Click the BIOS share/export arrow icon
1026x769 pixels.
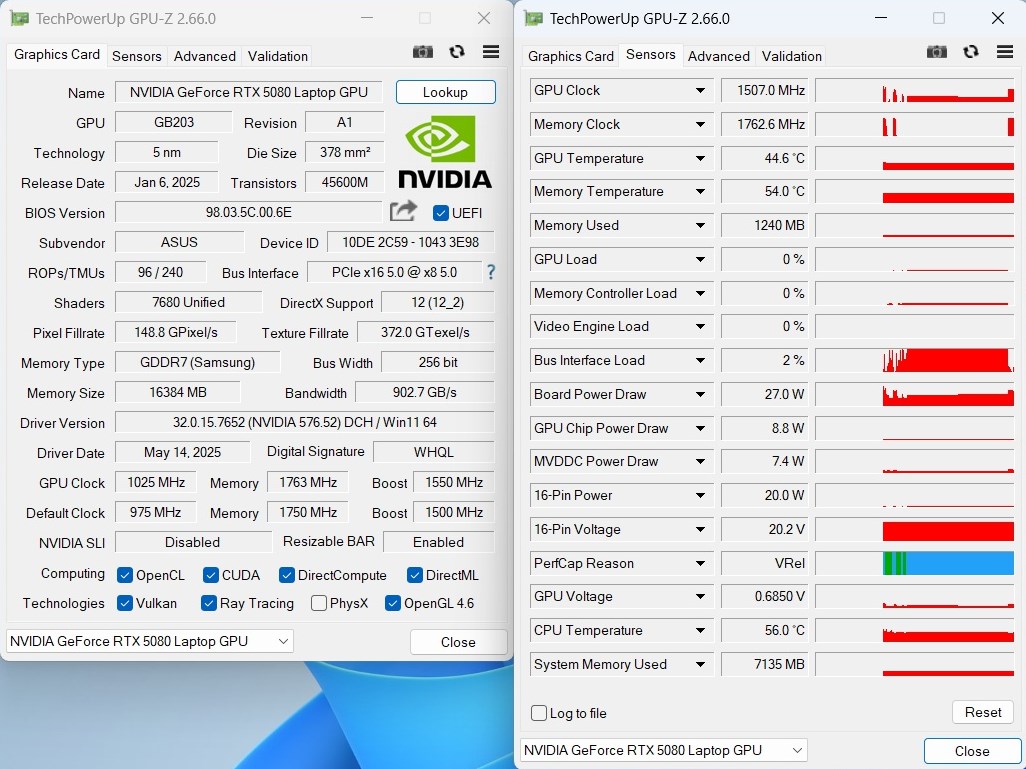pyautogui.click(x=403, y=211)
